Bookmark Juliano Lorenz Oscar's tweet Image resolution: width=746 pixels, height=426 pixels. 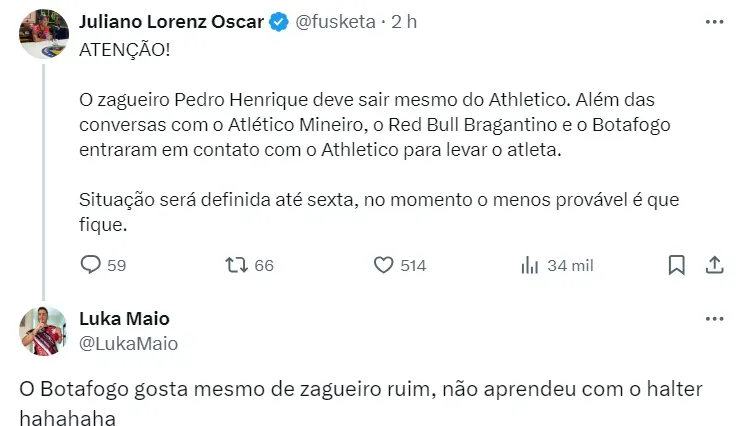click(676, 265)
